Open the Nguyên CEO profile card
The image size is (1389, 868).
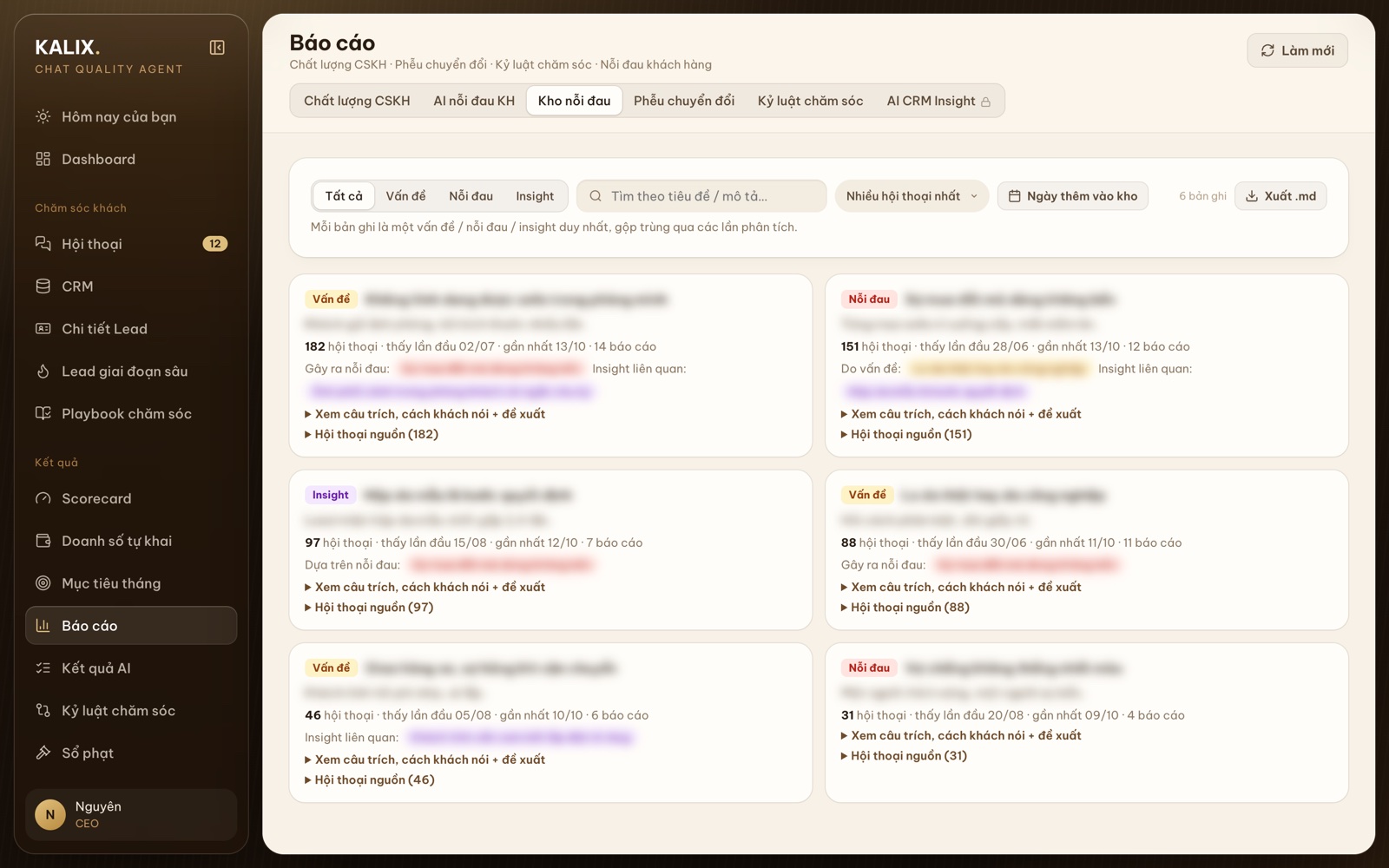point(131,815)
